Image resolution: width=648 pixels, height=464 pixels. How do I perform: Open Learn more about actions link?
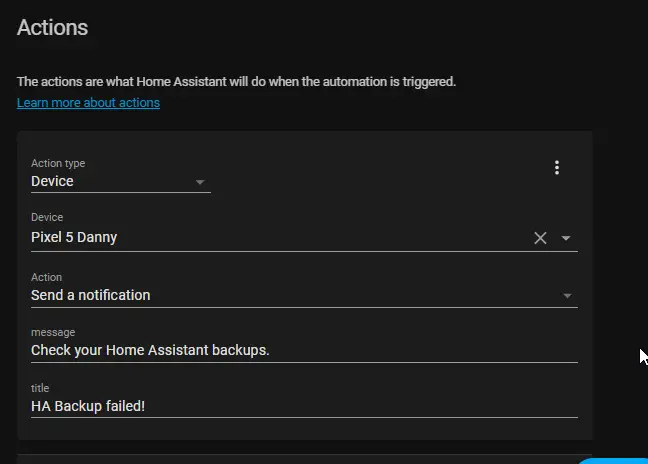click(88, 102)
